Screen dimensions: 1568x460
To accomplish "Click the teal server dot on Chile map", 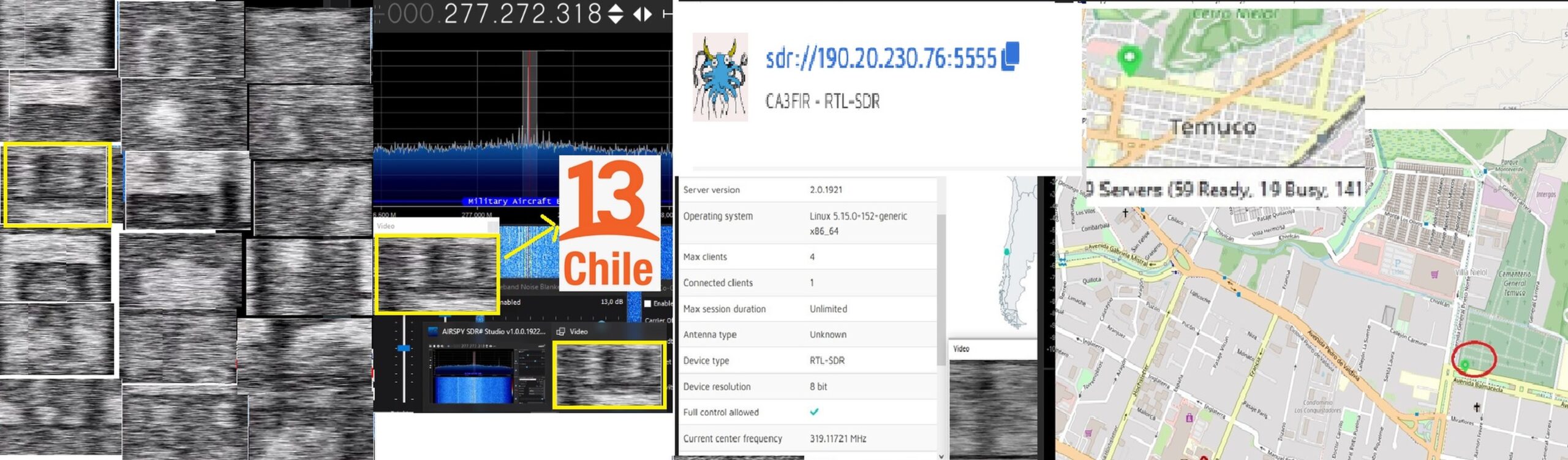I will (1006, 252).
